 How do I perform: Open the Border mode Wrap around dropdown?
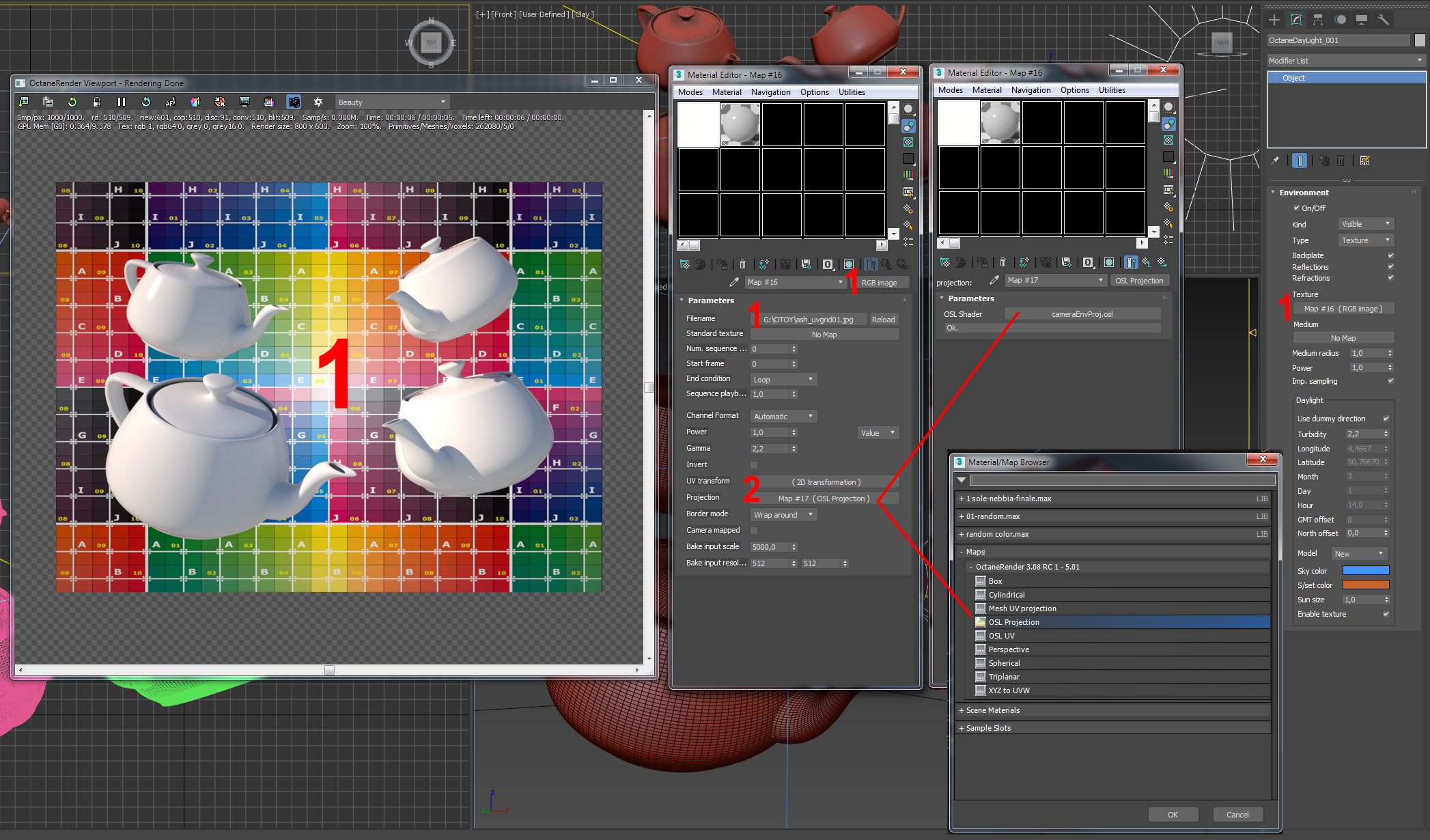[x=783, y=515]
